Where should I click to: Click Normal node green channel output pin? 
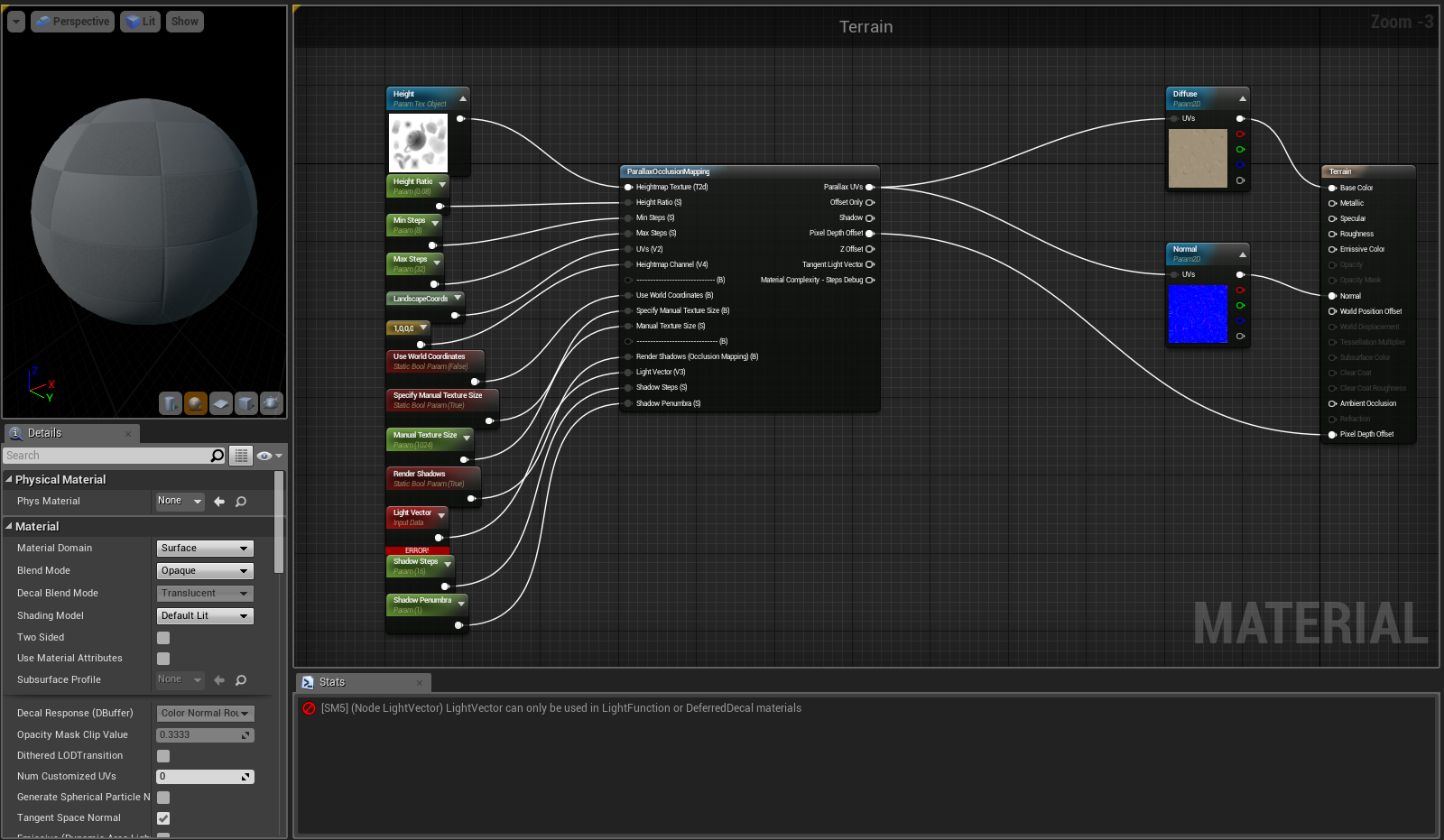click(1241, 306)
